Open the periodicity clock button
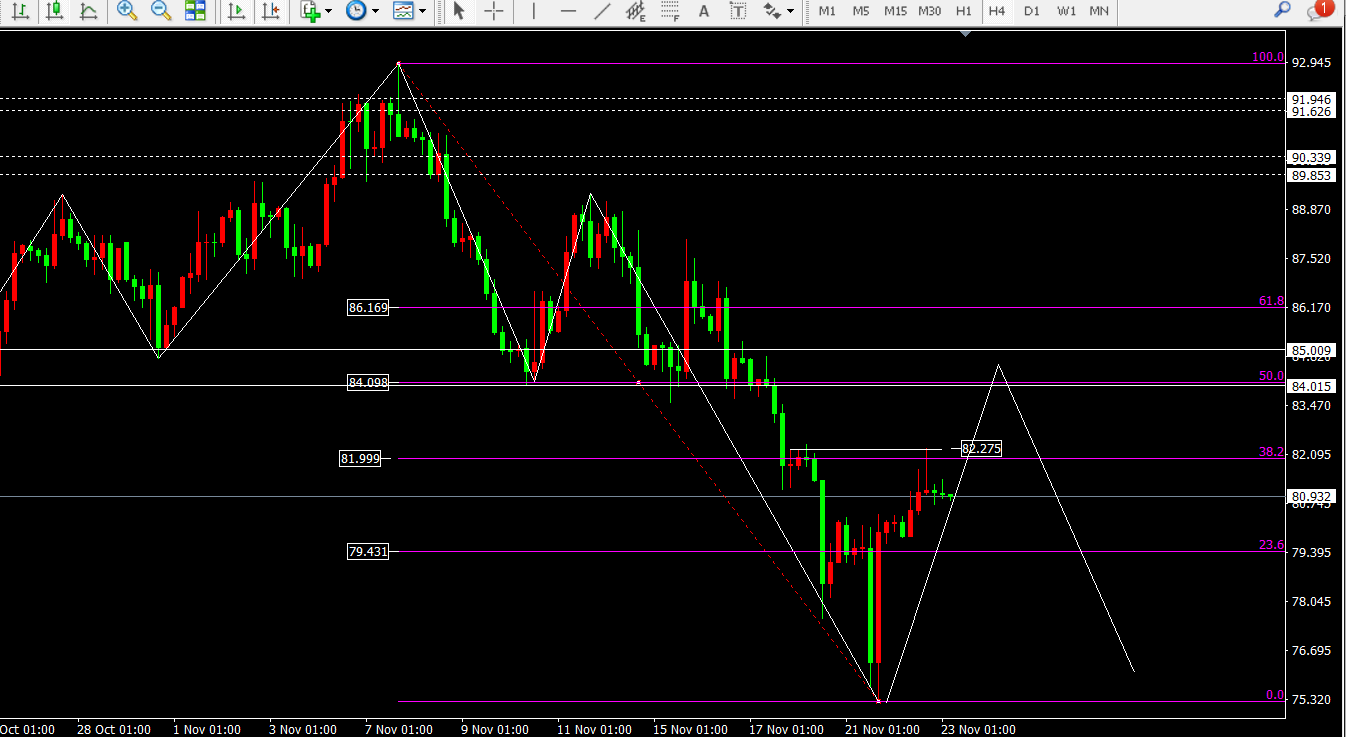This screenshot has width=1346, height=737. click(356, 11)
